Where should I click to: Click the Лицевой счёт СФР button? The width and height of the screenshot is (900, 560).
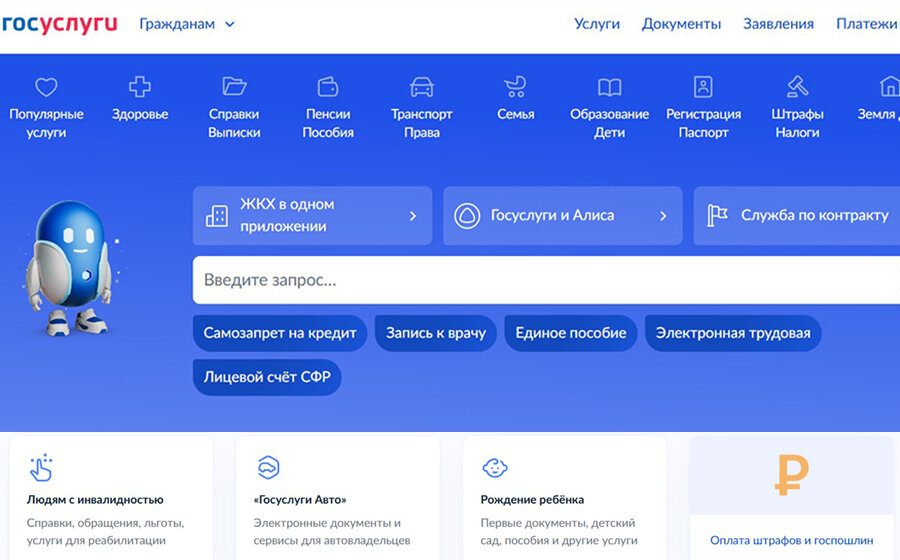267,377
